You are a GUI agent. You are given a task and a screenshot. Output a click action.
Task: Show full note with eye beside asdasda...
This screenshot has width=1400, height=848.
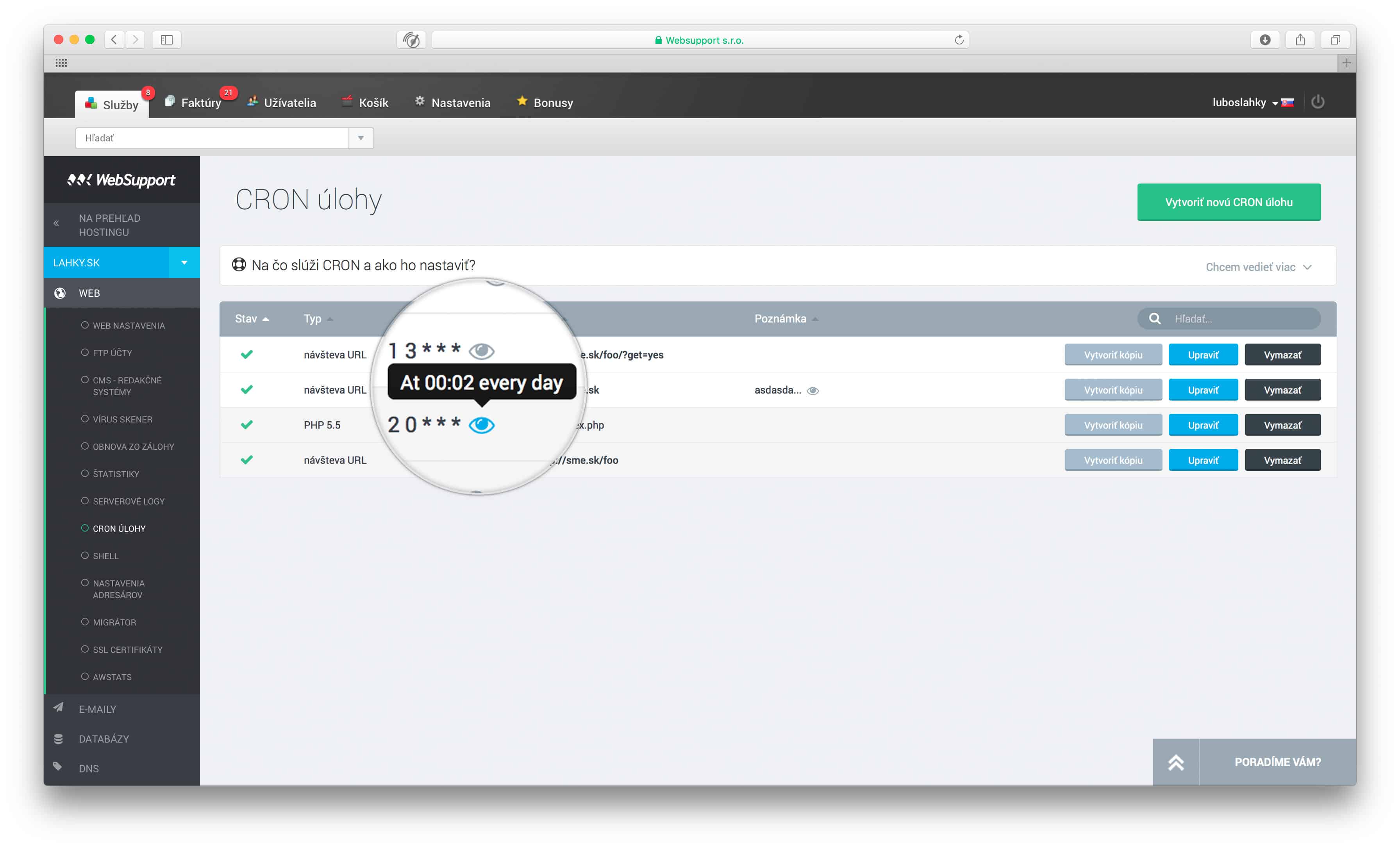(x=813, y=391)
